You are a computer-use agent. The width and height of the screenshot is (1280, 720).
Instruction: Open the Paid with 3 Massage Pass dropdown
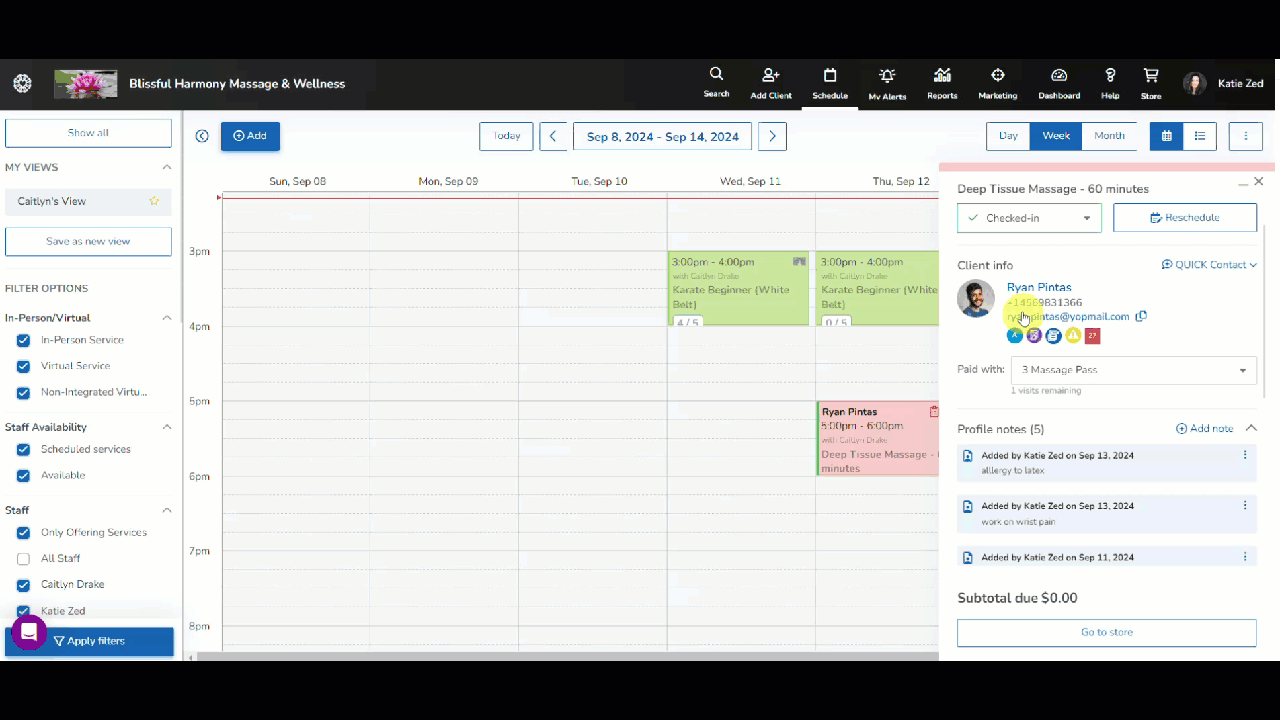pyautogui.click(x=1133, y=370)
